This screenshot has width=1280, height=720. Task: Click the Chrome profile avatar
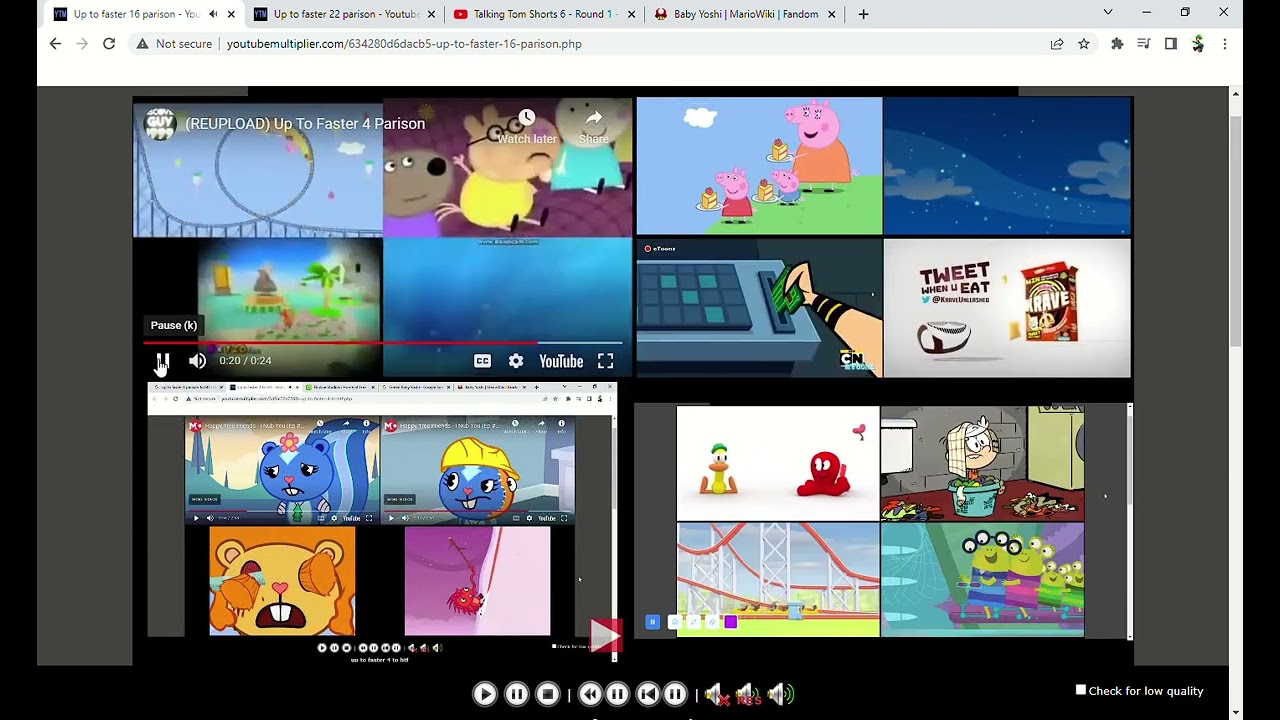pyautogui.click(x=1198, y=44)
